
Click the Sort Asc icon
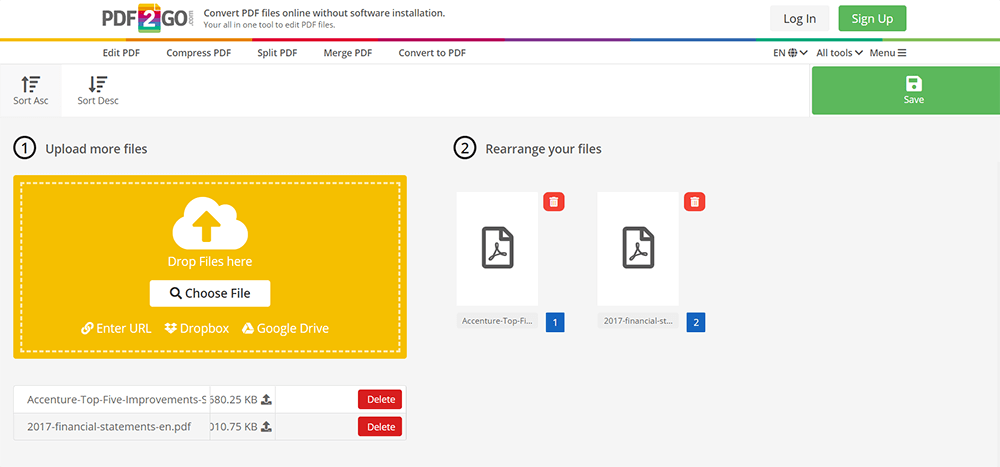[x=31, y=85]
